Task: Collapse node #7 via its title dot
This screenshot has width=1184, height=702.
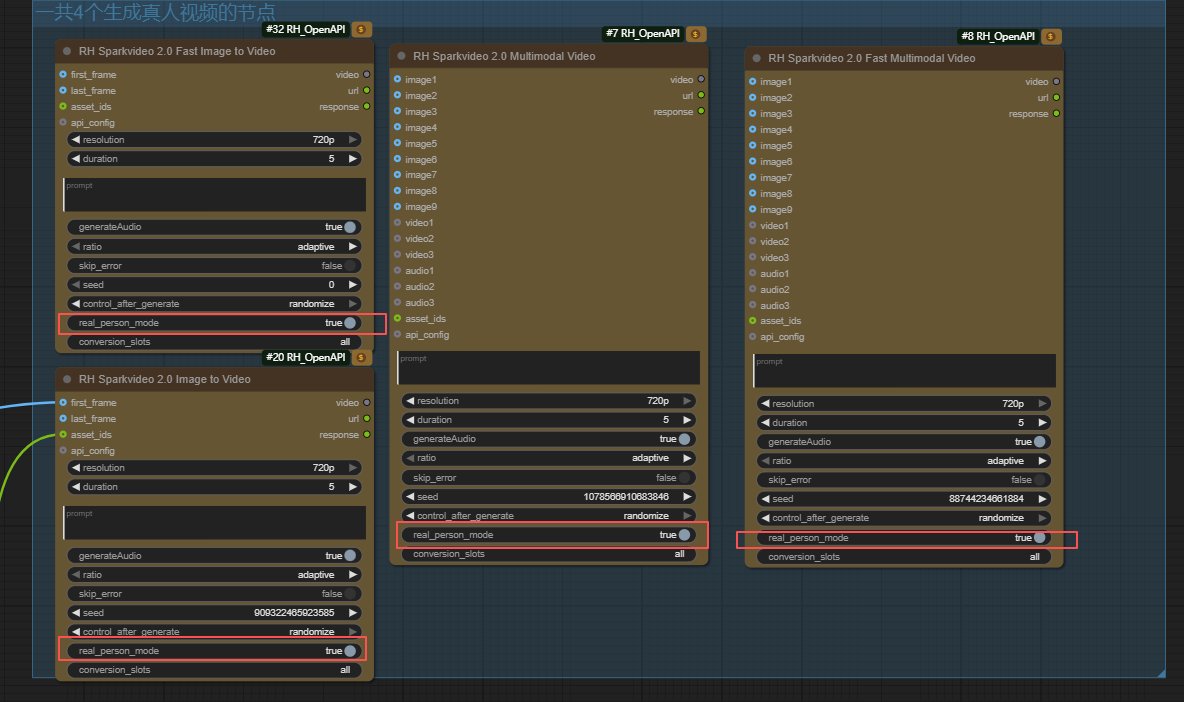Action: (x=401, y=56)
